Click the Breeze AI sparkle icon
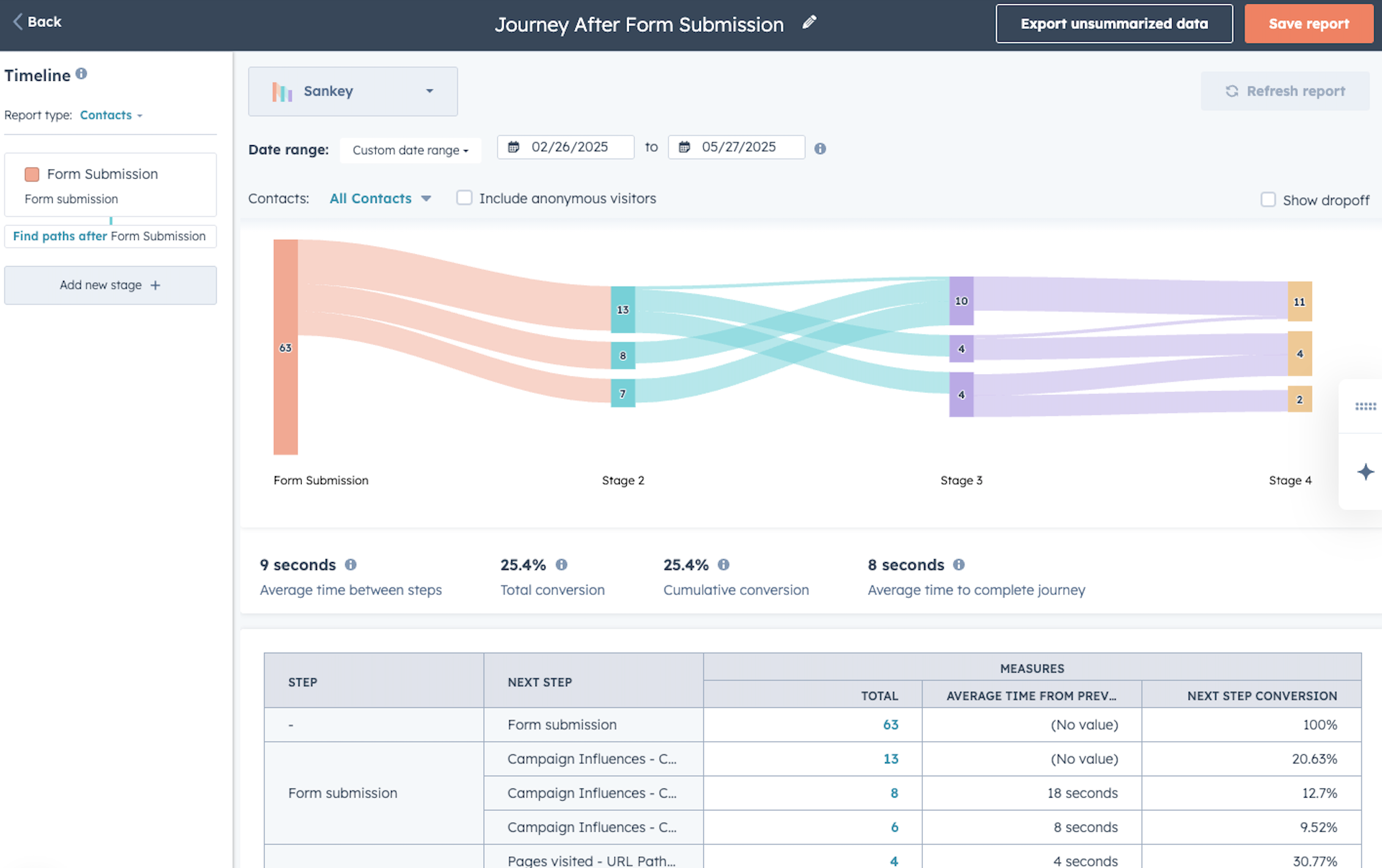Image resolution: width=1382 pixels, height=868 pixels. 1365,472
